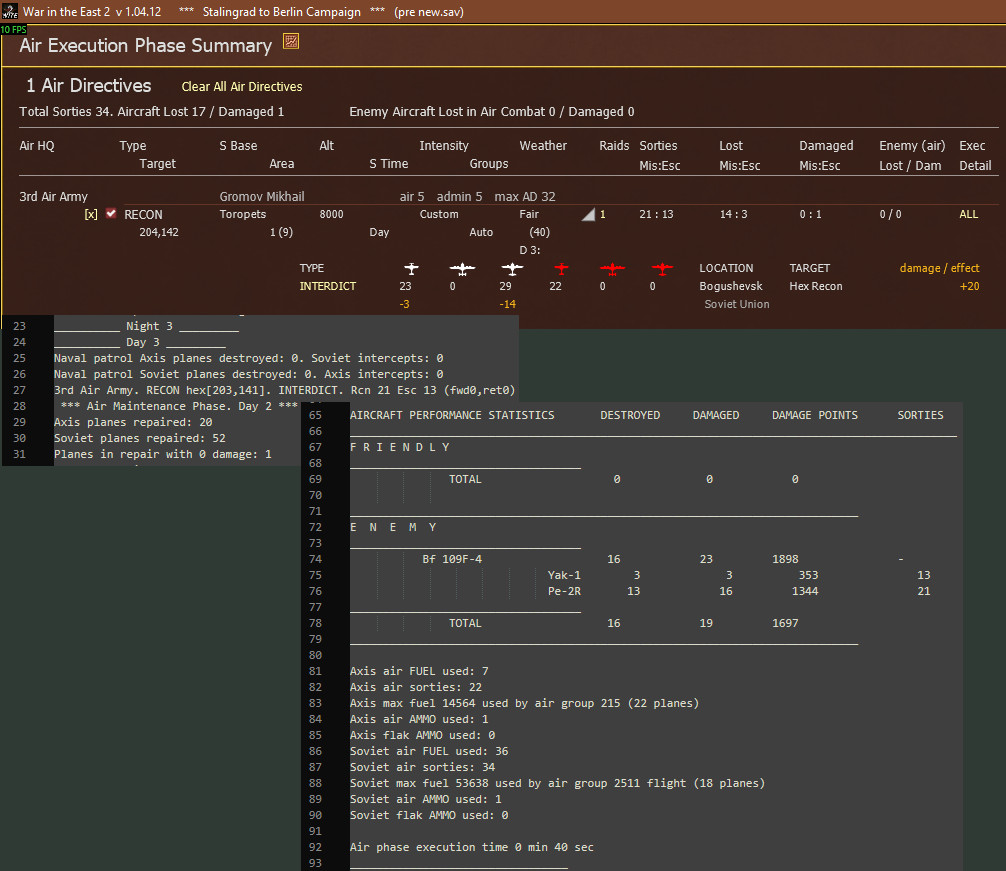This screenshot has width=1006, height=871.
Task: Click the [x] delete marker for RECON directive
Action: pyautogui.click(x=91, y=214)
